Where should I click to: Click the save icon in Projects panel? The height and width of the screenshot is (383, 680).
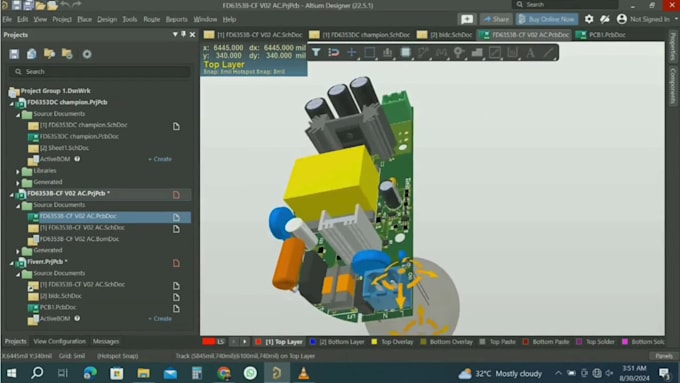point(14,54)
